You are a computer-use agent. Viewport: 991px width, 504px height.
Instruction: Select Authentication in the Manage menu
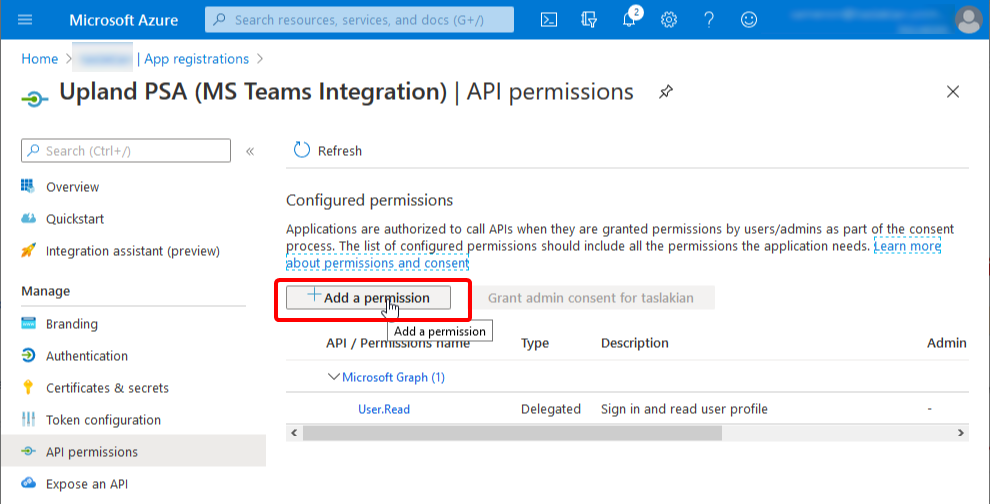click(87, 356)
